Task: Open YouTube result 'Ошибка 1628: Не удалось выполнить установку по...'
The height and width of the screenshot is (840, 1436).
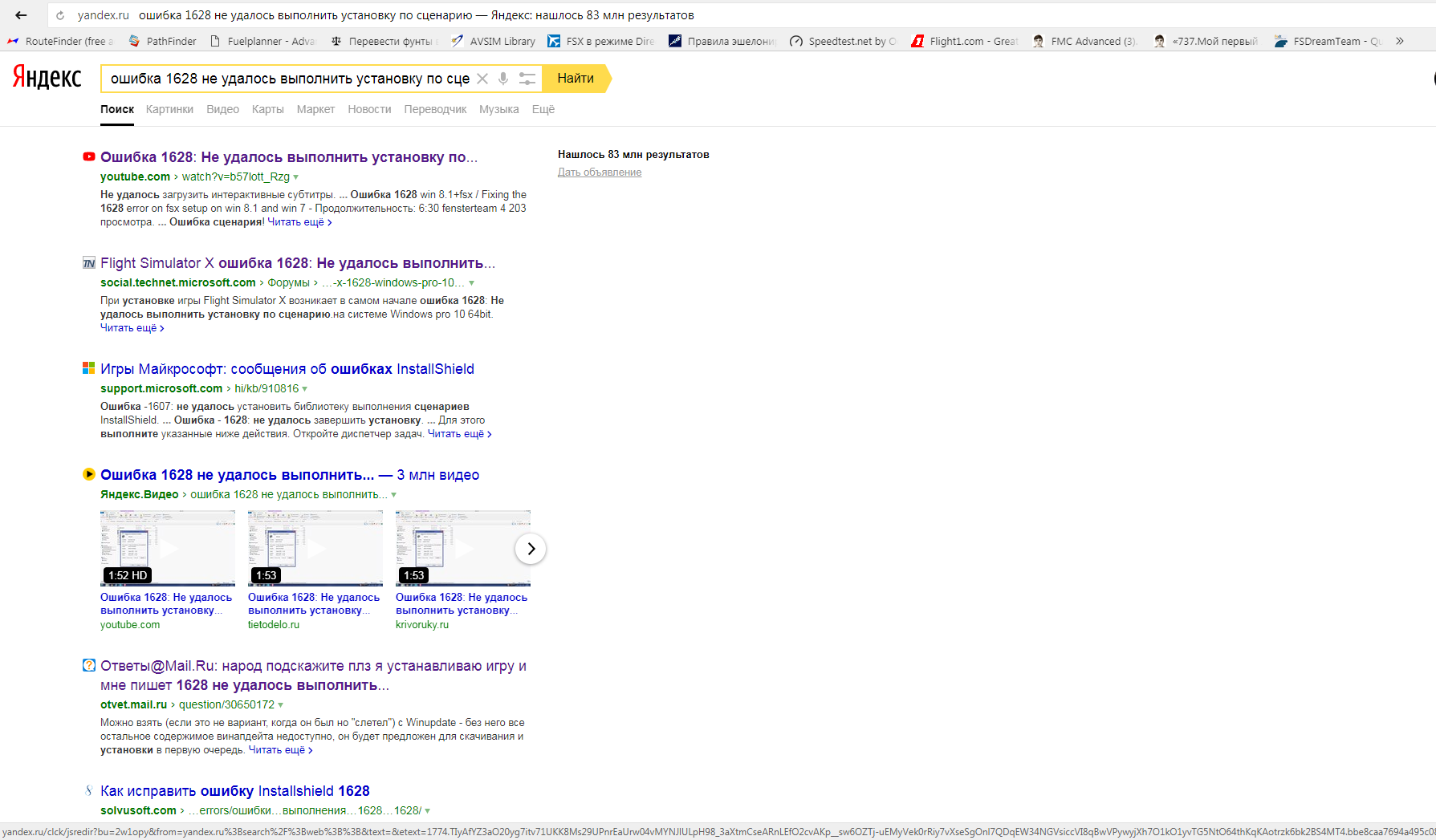Action: pos(289,157)
